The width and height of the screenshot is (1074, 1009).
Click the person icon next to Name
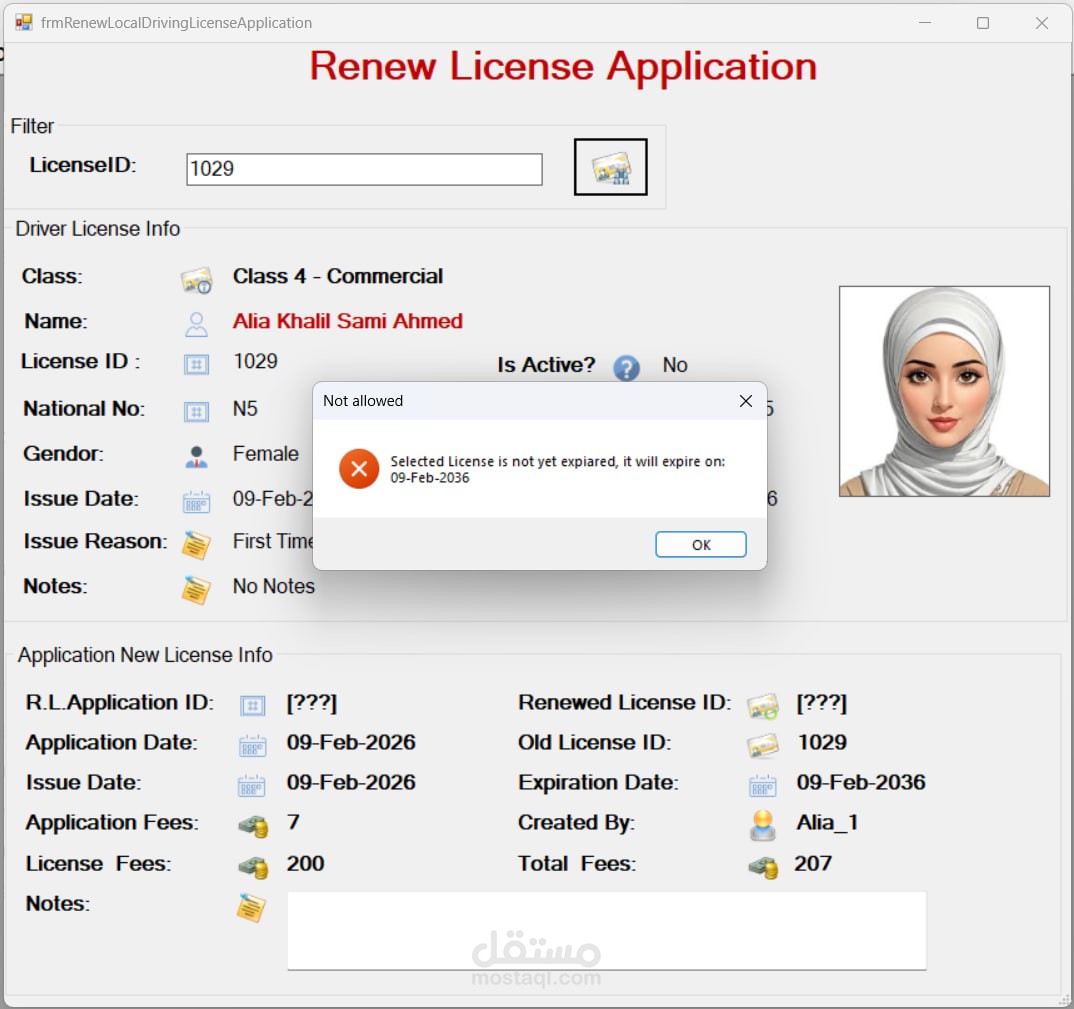click(196, 324)
